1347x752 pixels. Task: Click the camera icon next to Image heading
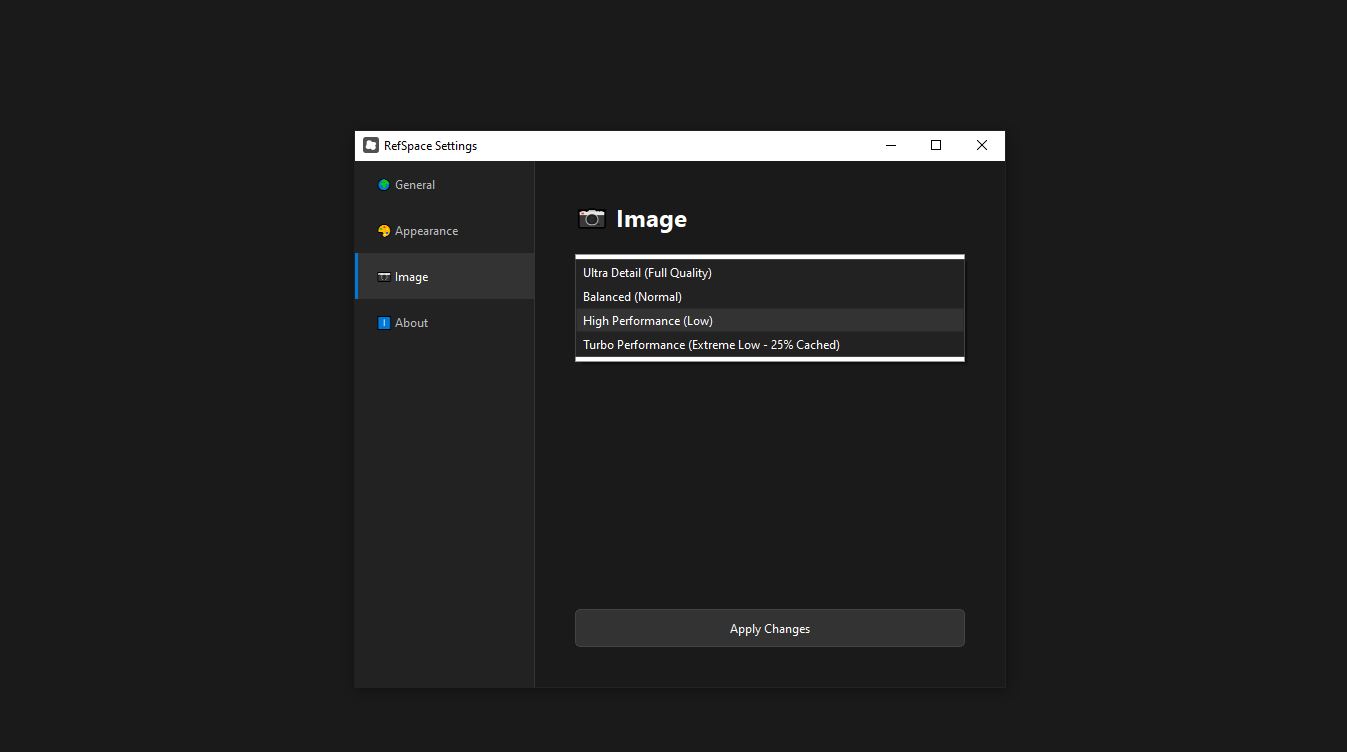point(591,218)
